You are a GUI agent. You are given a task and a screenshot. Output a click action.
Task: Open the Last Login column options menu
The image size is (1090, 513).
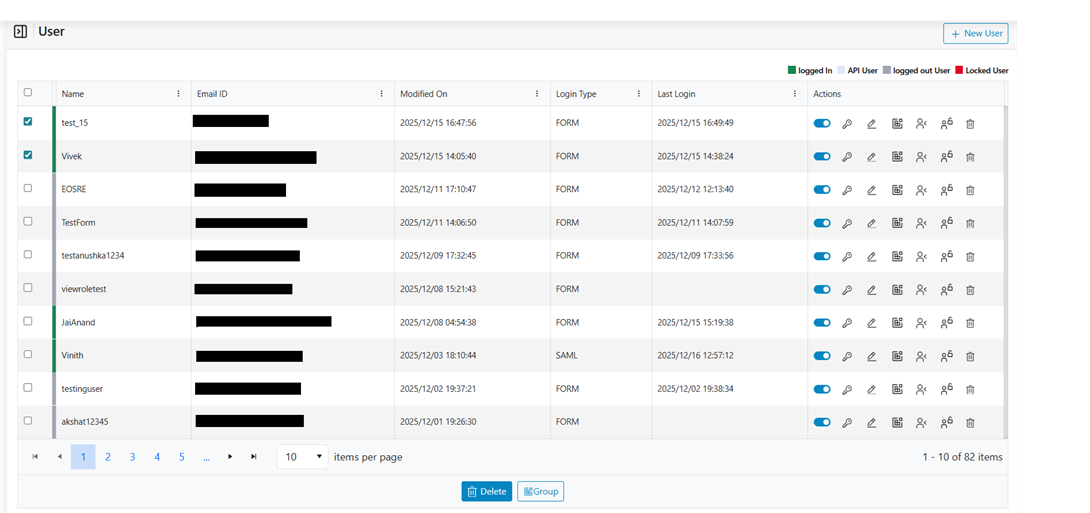(x=795, y=94)
